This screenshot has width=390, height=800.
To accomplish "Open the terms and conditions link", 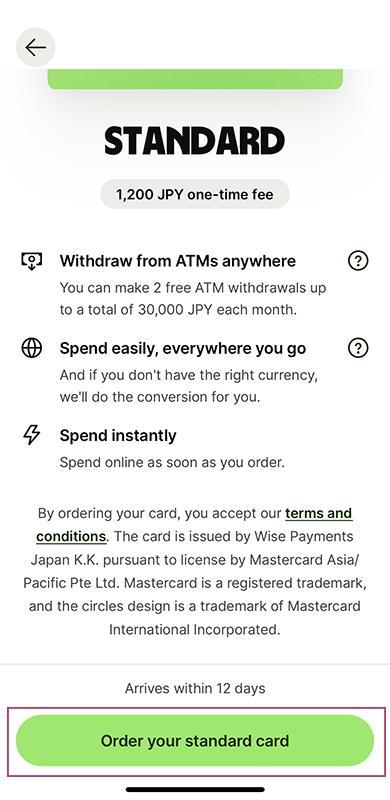I will tap(194, 524).
